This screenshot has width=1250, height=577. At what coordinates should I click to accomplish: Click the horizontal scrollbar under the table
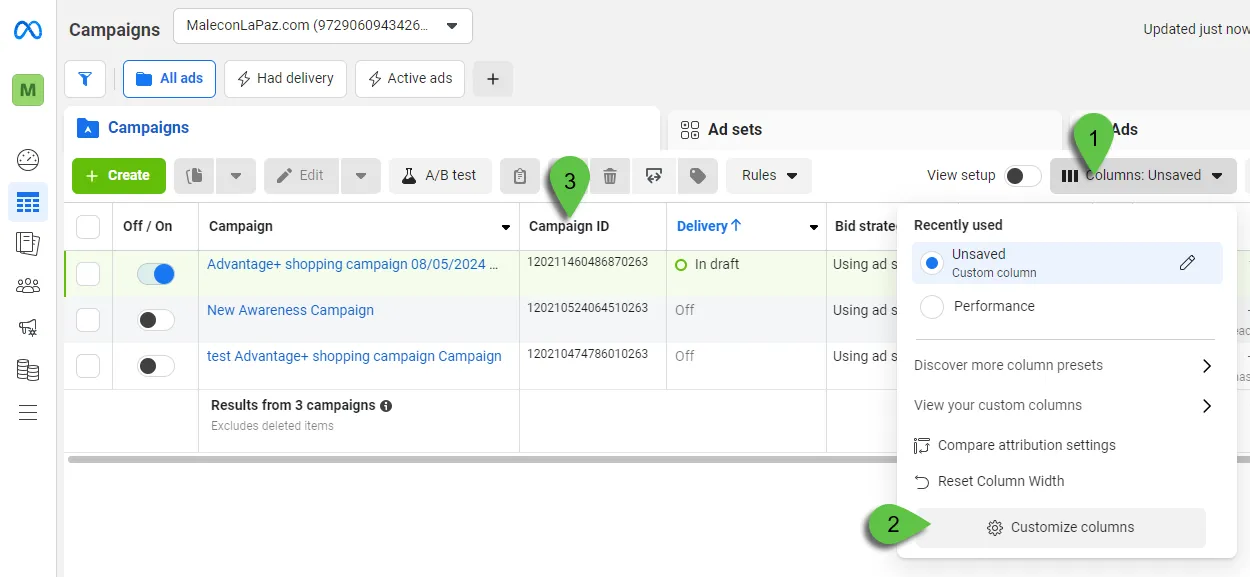point(480,460)
